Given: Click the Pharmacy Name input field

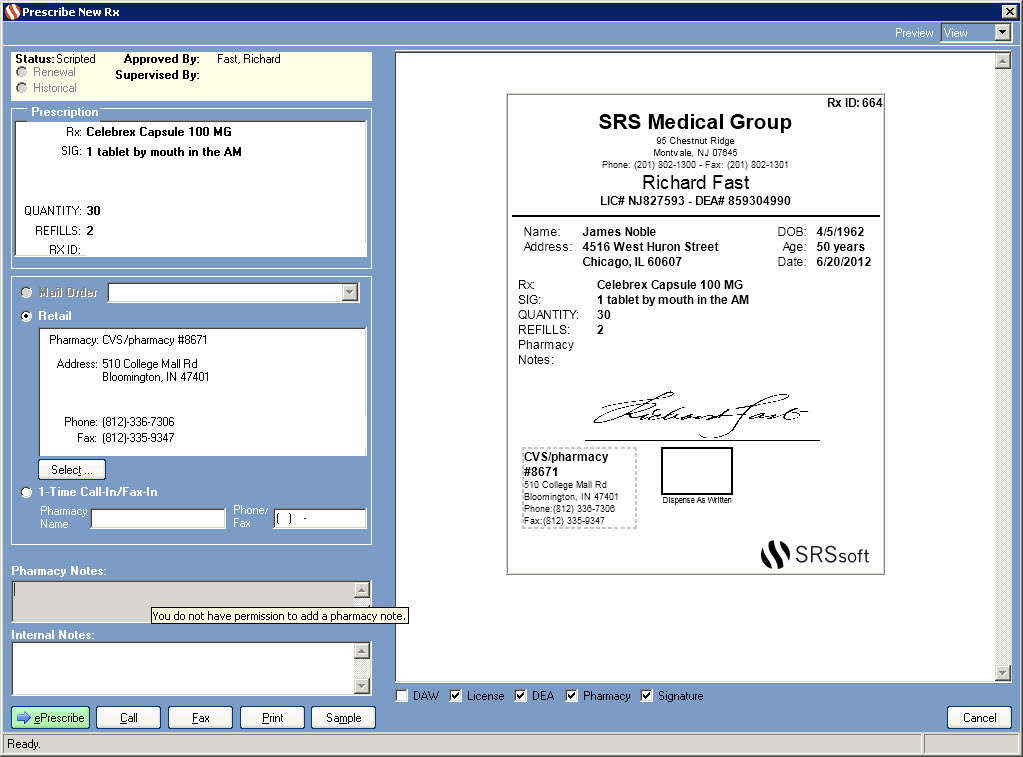Looking at the screenshot, I should click(158, 519).
